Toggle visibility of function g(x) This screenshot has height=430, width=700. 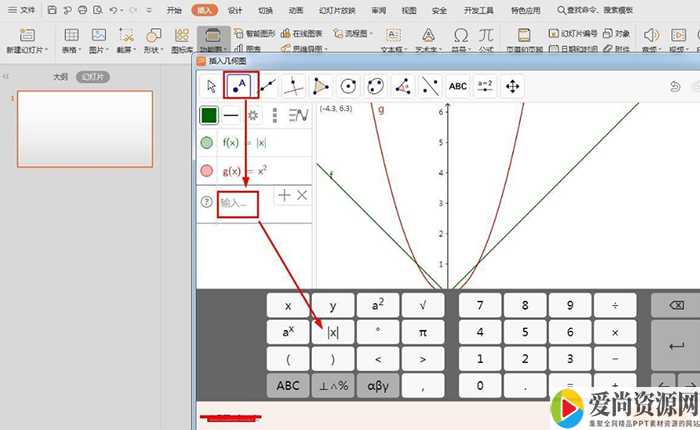click(207, 171)
